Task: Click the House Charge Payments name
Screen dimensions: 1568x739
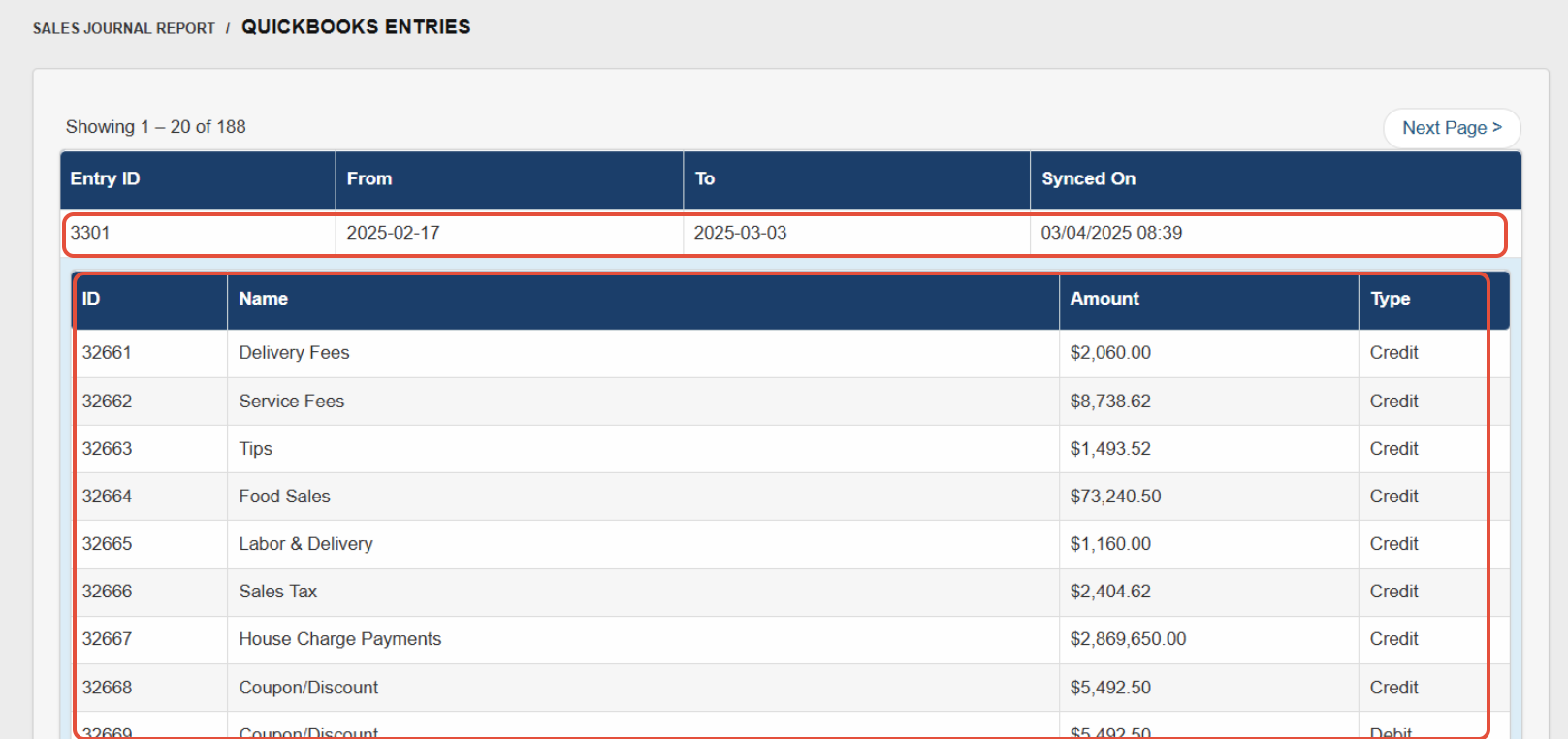Action: point(339,639)
